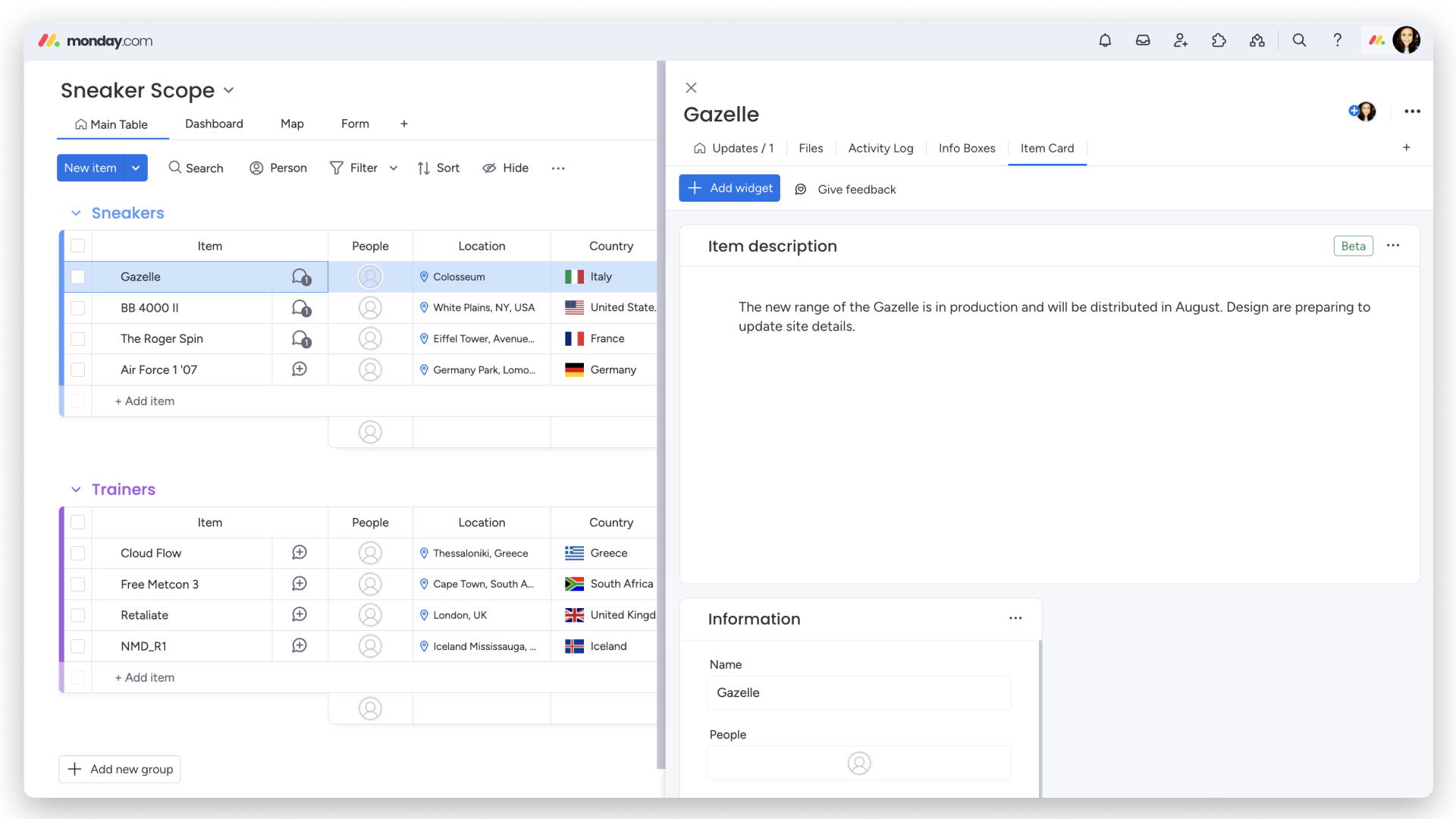Check the Free Metcon 3 checkbox
This screenshot has width=1456, height=819.
(77, 585)
